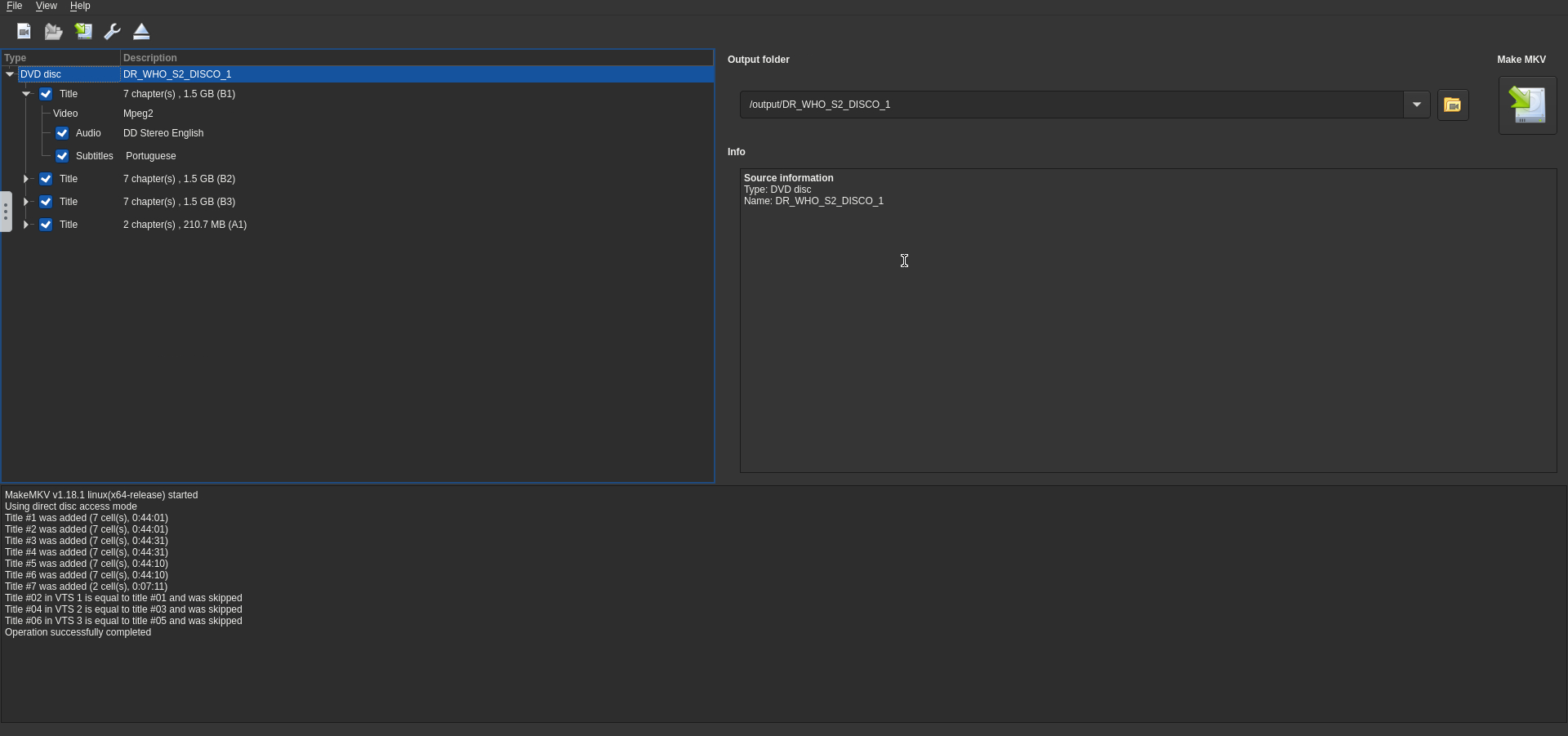
Task: Uncheck the B1 title checkbox
Action: coord(46,94)
